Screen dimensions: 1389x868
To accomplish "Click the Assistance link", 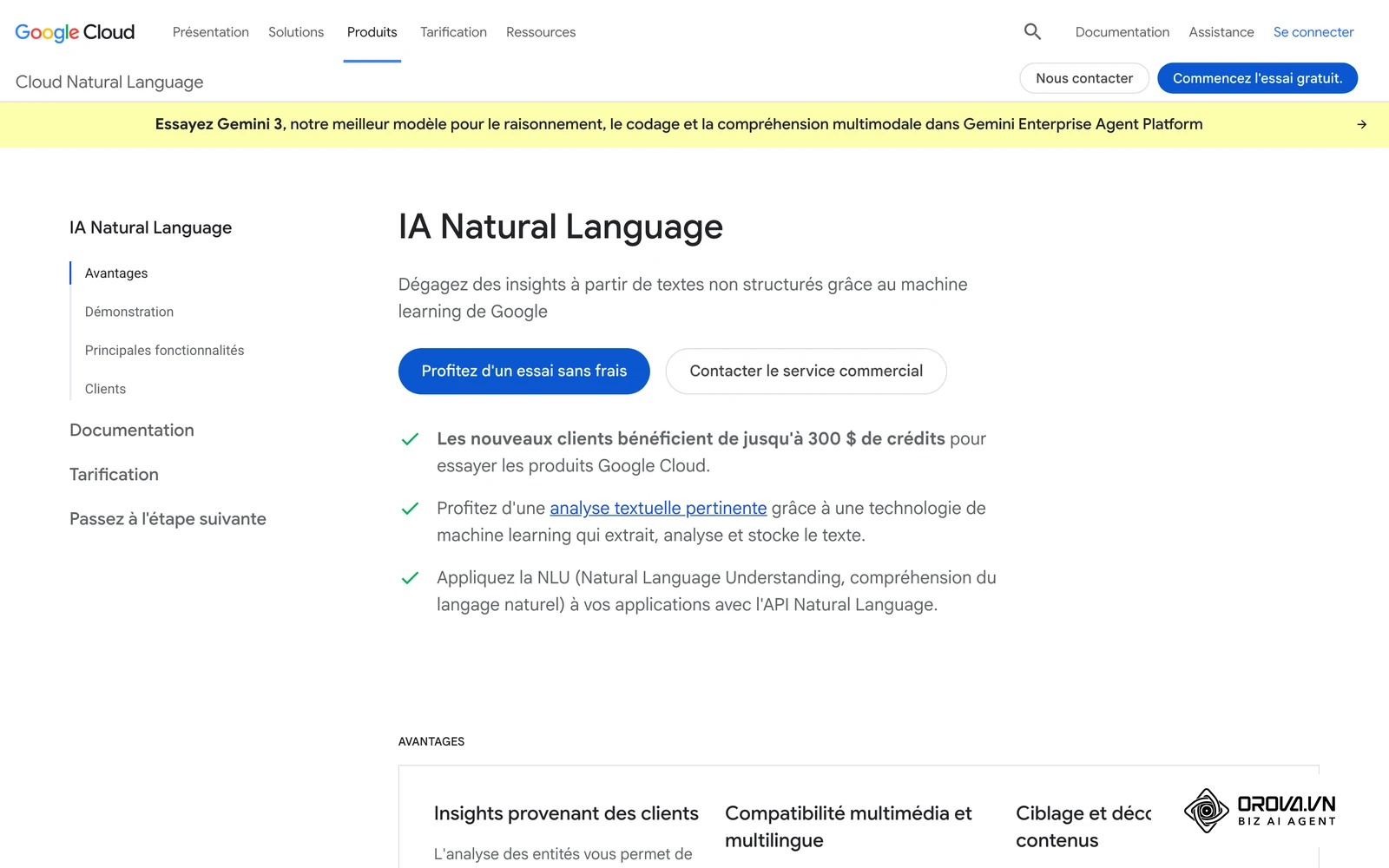I will [x=1221, y=32].
